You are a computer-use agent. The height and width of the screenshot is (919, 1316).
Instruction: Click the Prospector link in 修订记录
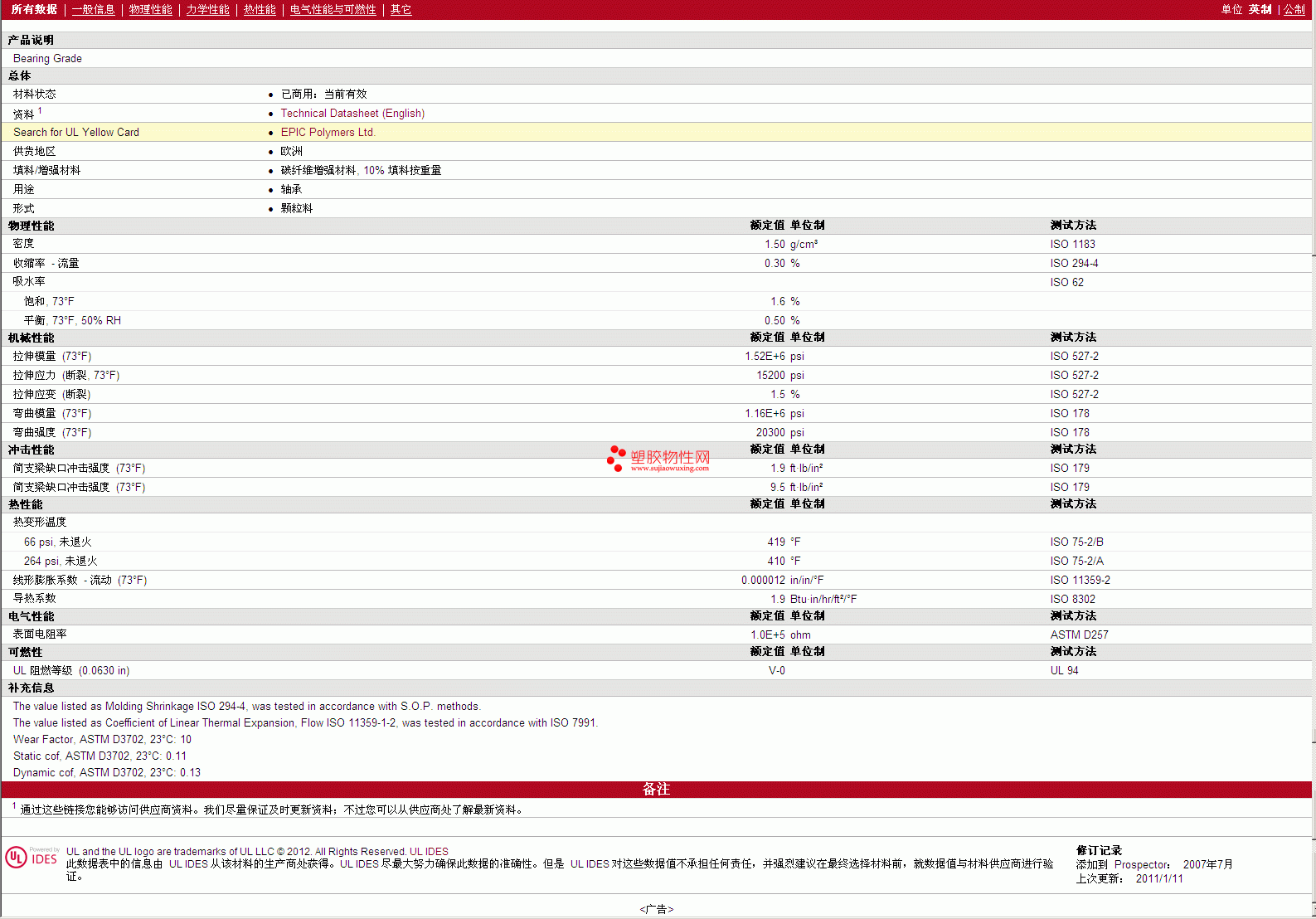pos(1141,865)
